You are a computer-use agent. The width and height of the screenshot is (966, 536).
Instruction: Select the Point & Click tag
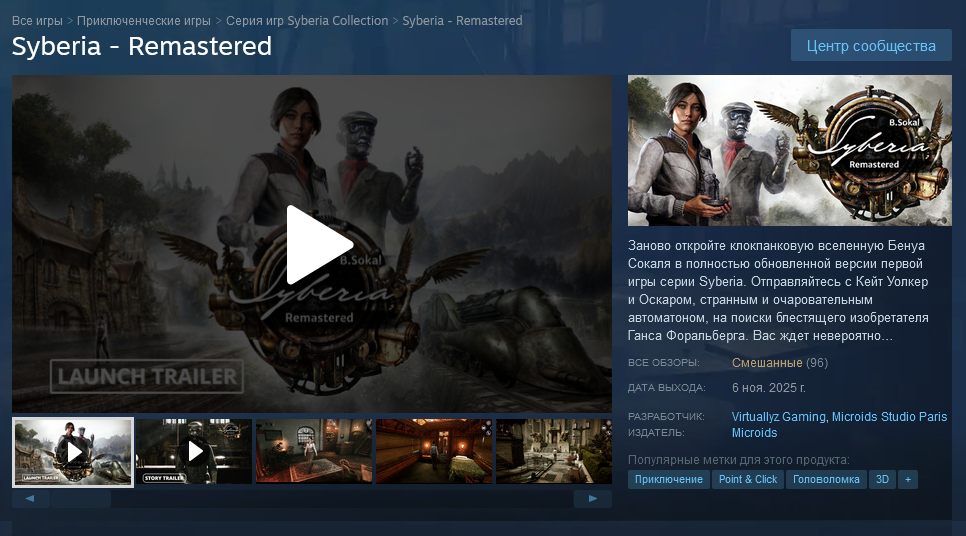pos(748,479)
